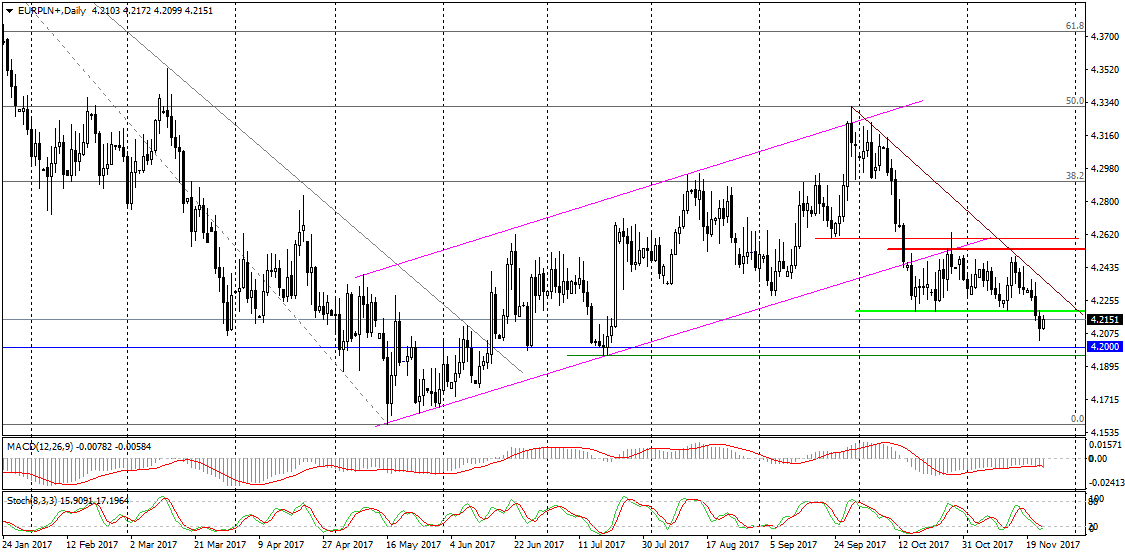Click the 5 Sep 2017 date label
The height and width of the screenshot is (556, 1125).
(x=794, y=545)
